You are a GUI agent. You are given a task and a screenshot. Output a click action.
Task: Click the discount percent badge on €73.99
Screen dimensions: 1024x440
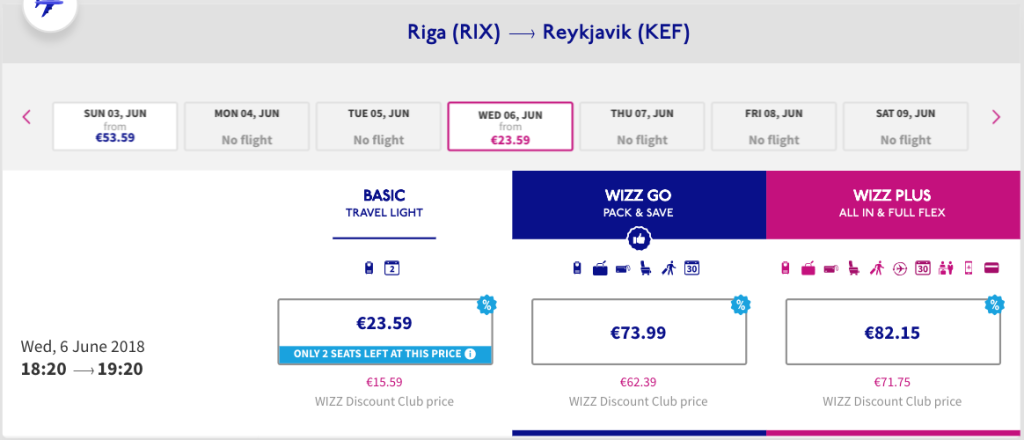click(740, 304)
